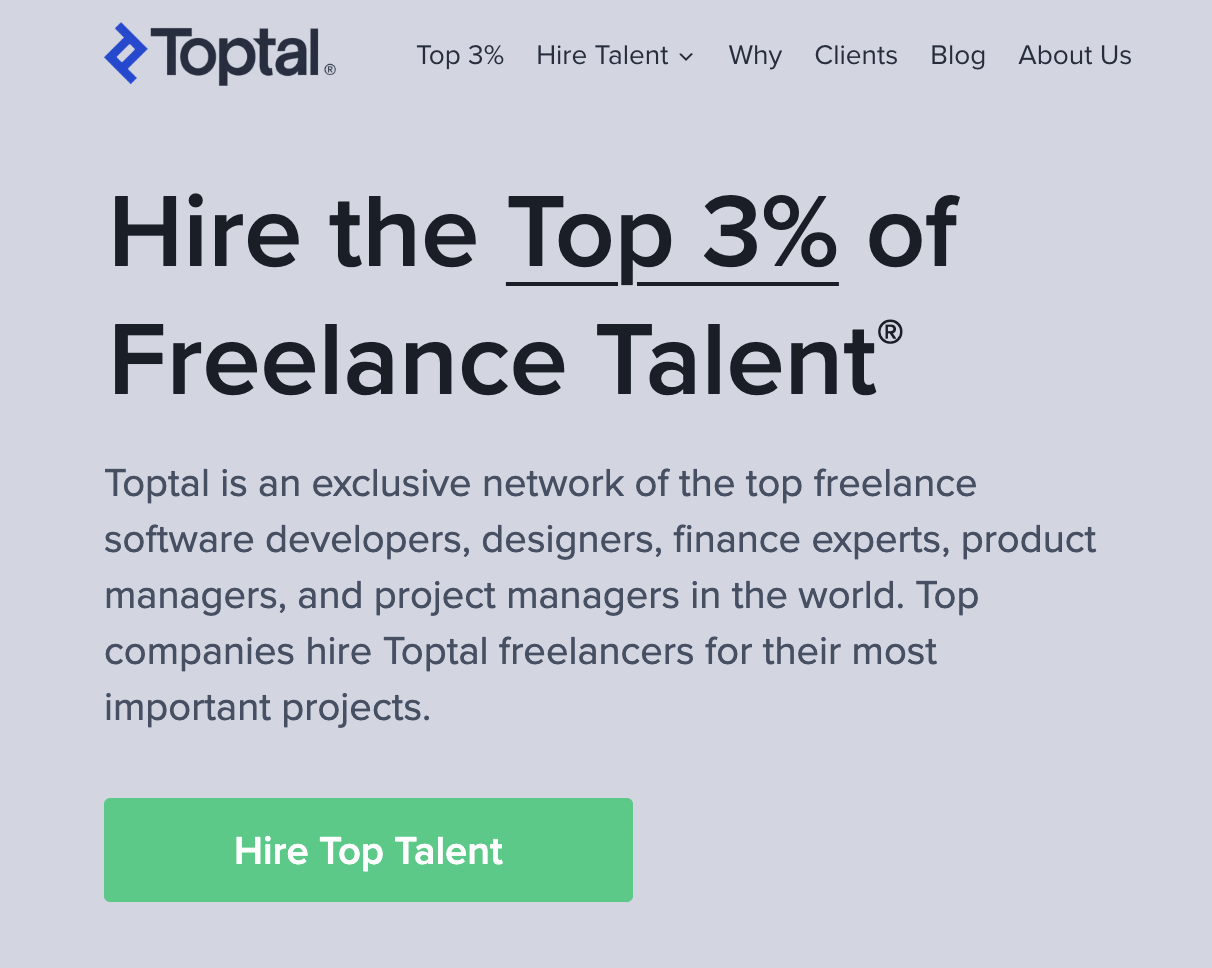The image size is (1212, 968).
Task: Go to the Why page
Action: (755, 55)
